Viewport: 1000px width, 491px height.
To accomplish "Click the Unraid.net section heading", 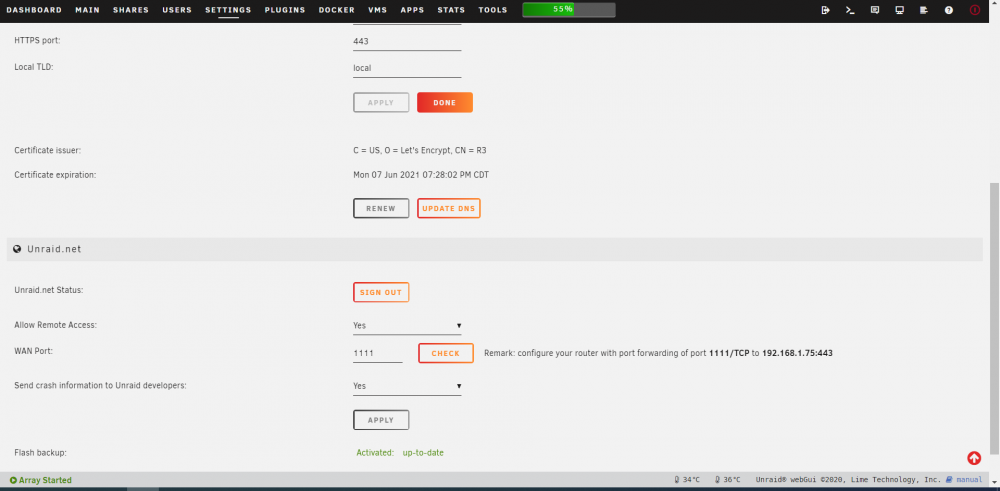I will (x=54, y=249).
